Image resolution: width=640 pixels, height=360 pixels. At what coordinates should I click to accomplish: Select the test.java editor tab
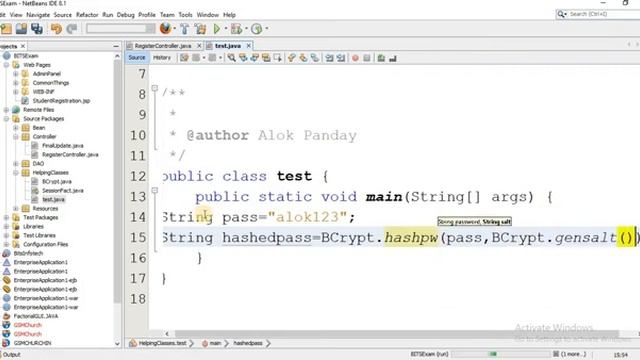click(228, 46)
